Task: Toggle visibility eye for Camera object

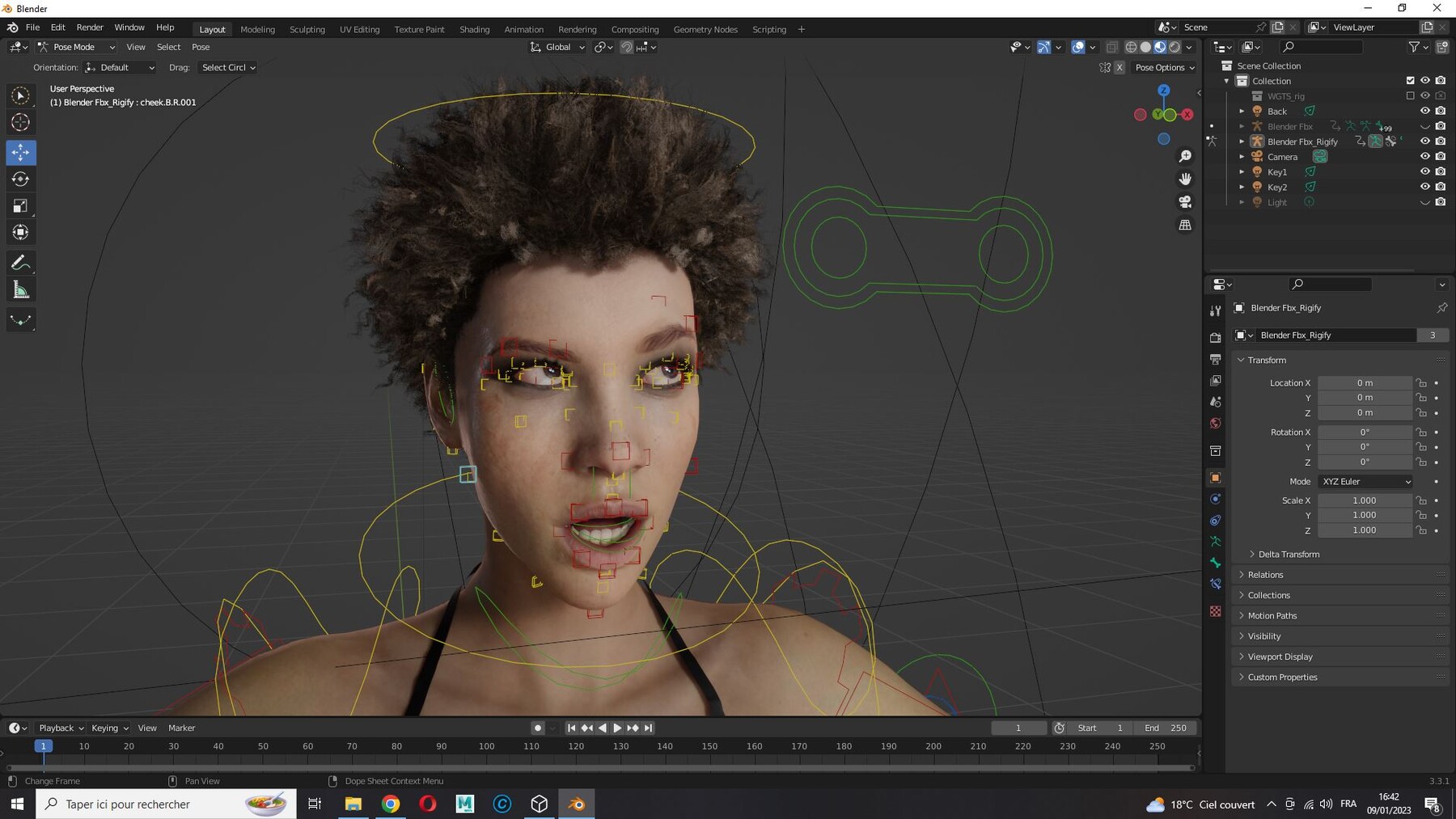Action: (1424, 156)
